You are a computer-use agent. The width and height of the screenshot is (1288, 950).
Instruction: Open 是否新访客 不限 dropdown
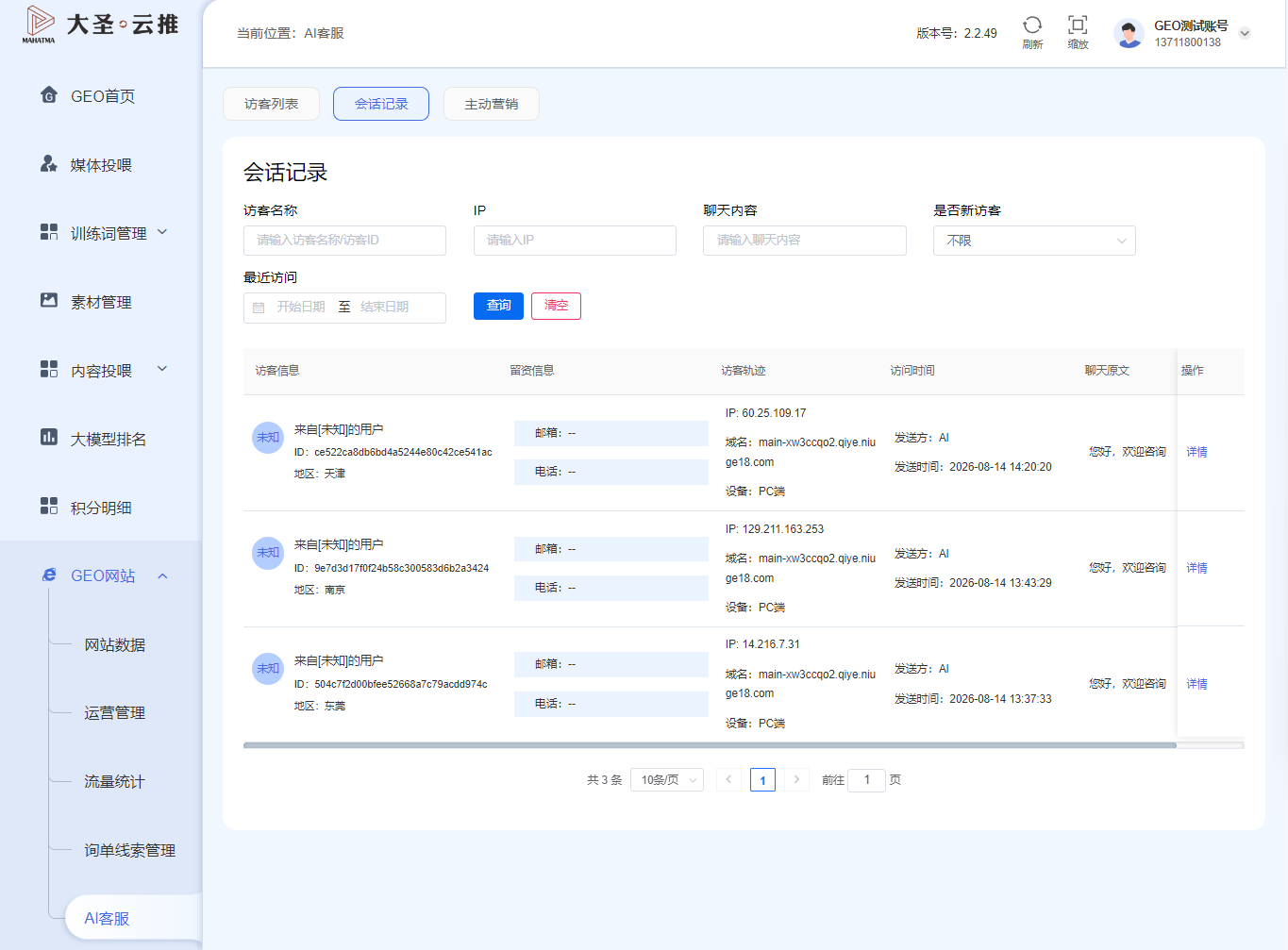(x=1034, y=241)
